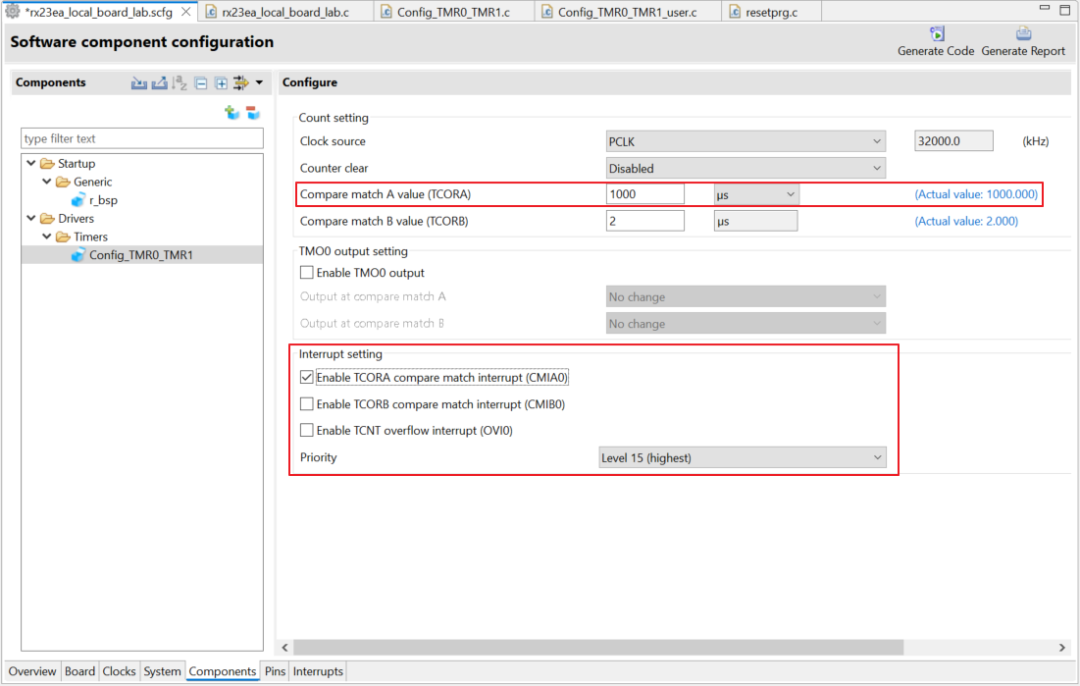Click horizontal scrollbar right arrow

(x=1061, y=648)
